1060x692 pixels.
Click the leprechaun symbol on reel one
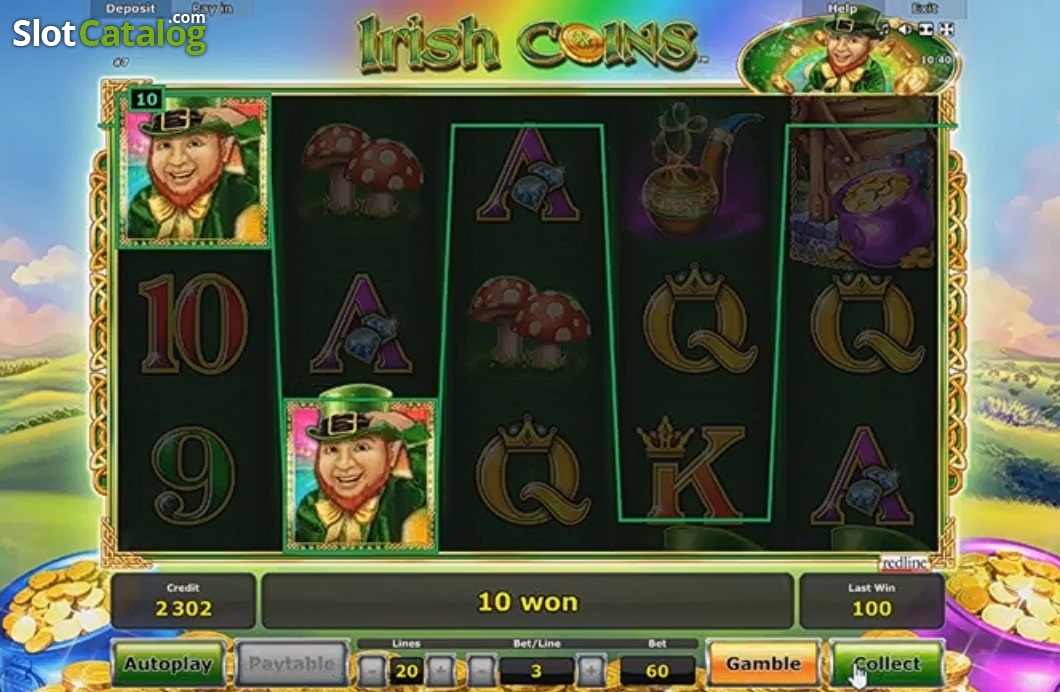pyautogui.click(x=194, y=170)
